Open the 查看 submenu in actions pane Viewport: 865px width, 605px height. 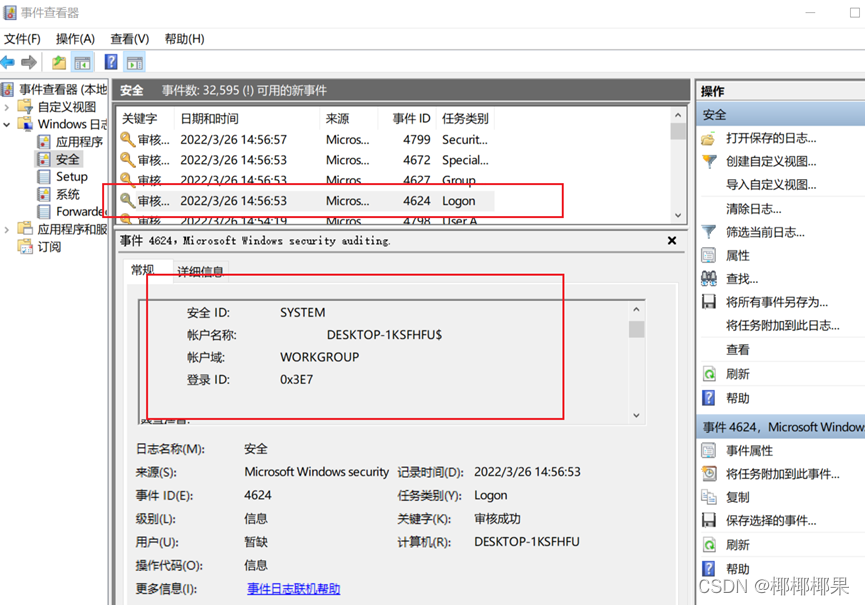(738, 349)
